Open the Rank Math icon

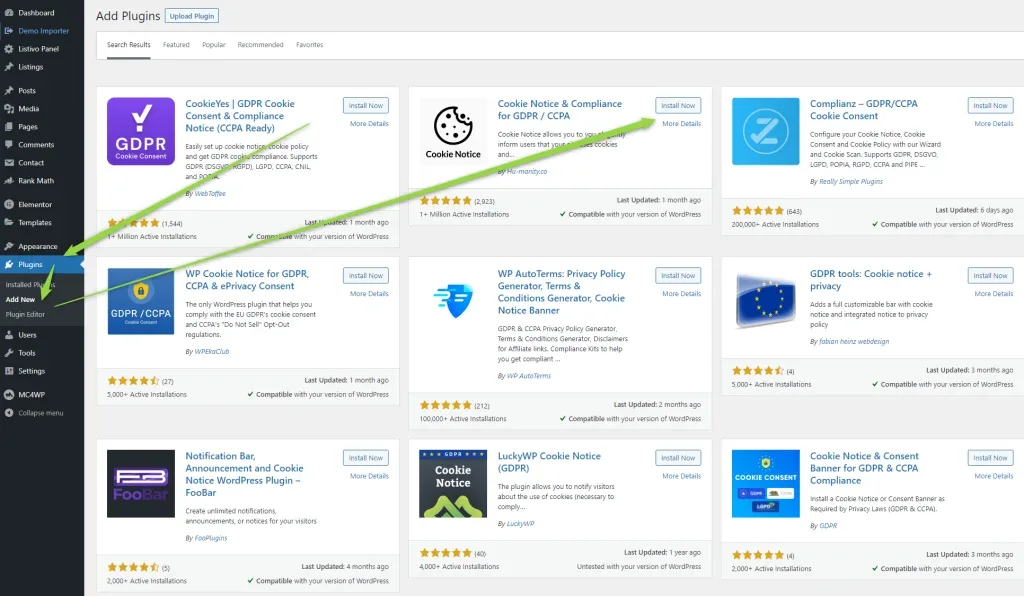(8, 181)
